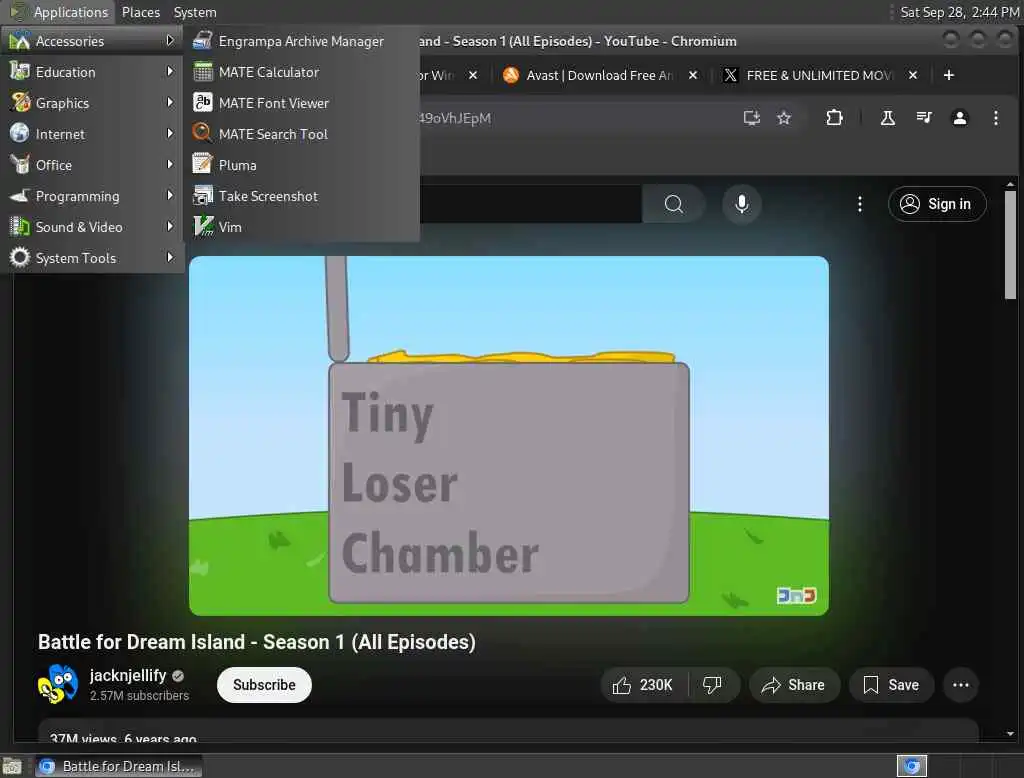Screen dimensions: 1024x778
Task: Expand the video description box
Action: click(508, 730)
